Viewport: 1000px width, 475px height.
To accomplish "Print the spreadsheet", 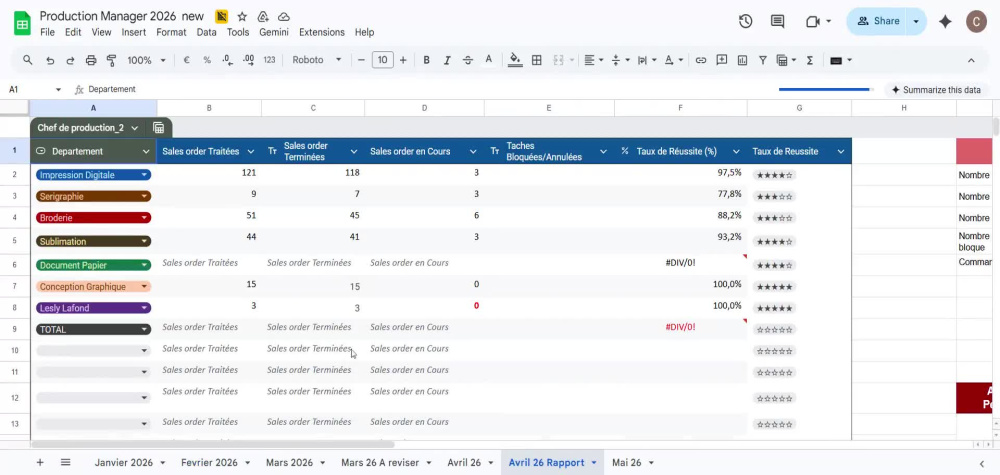I will pyautogui.click(x=91, y=60).
